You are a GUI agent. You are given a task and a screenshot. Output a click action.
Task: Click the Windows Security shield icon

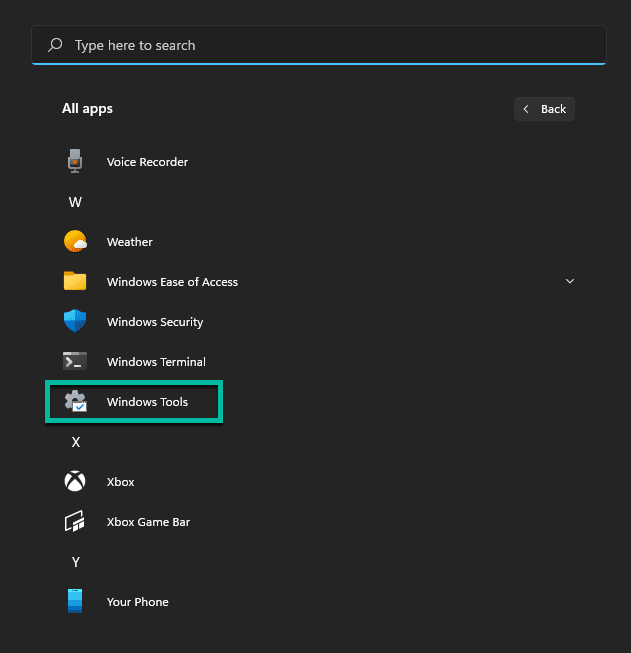(75, 321)
